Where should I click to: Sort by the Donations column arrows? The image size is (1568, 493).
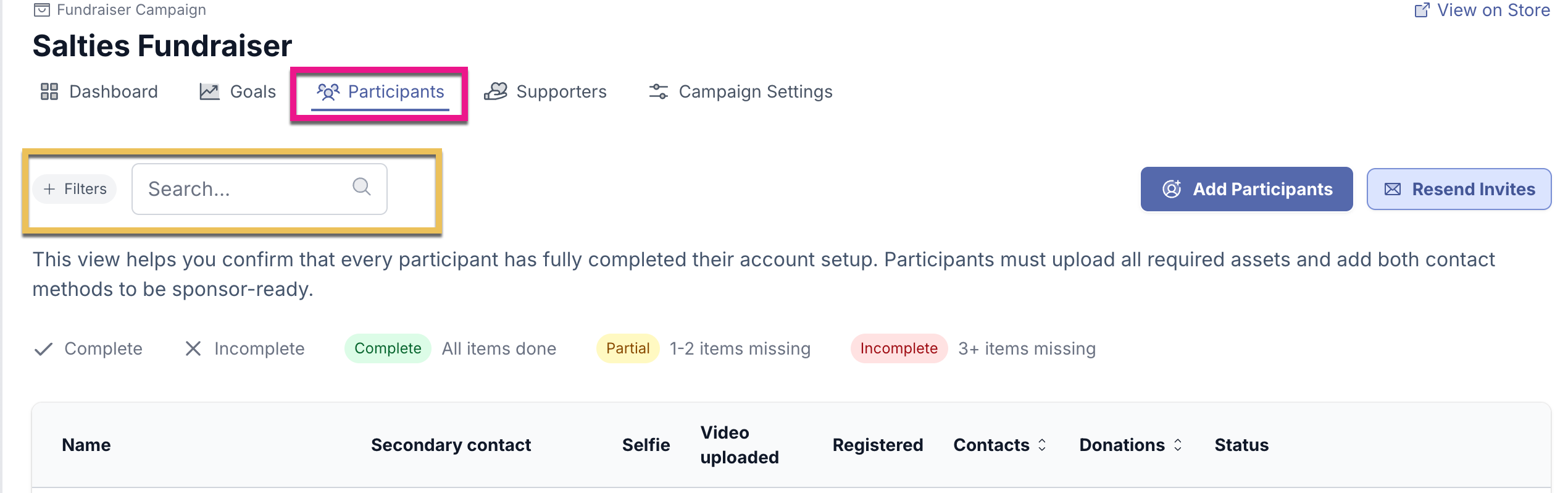coord(1178,445)
